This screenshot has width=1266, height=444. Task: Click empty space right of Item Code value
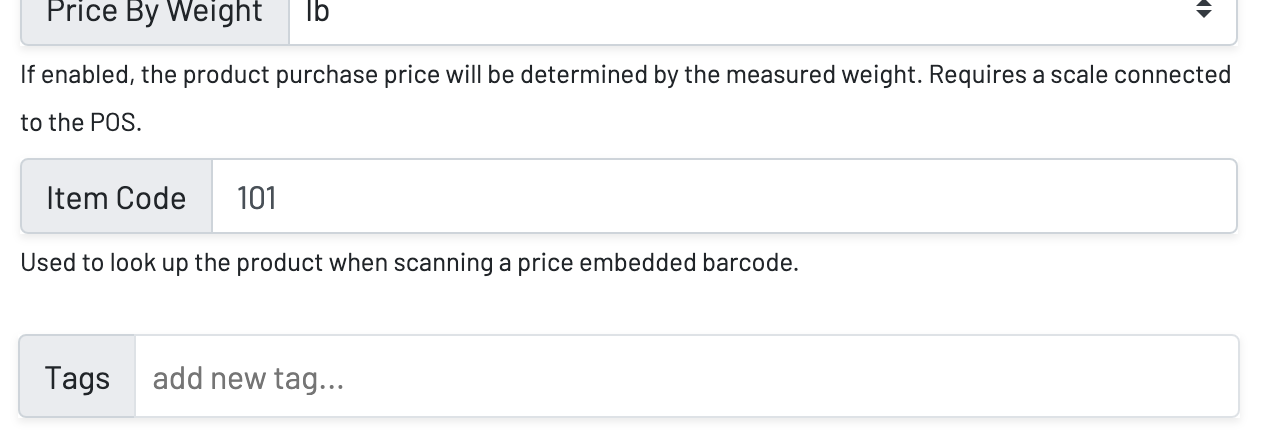800,198
